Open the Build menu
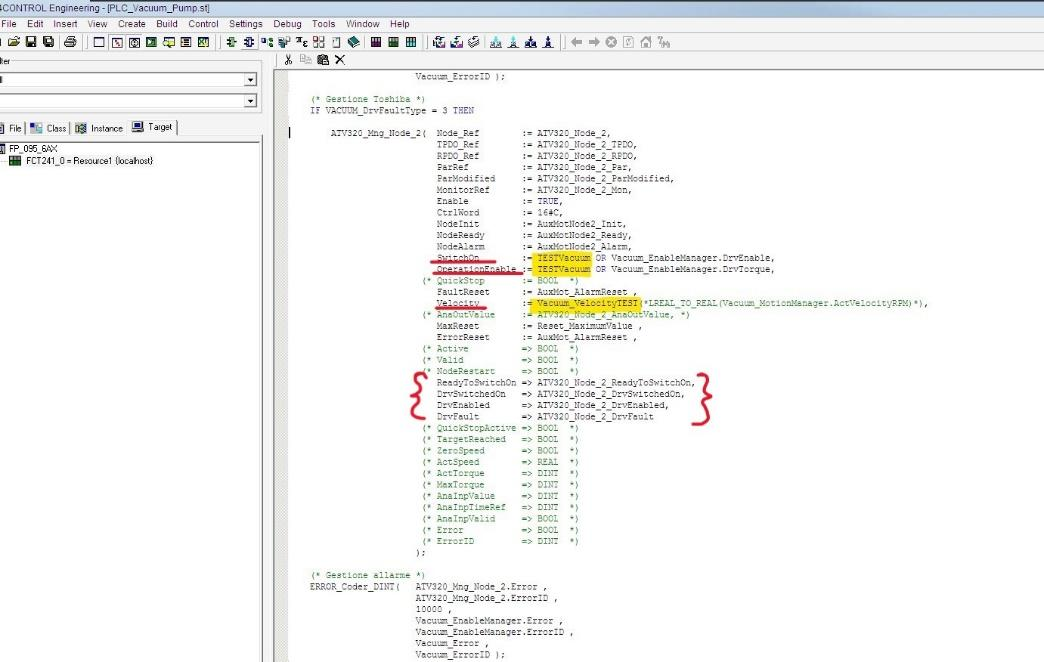Image resolution: width=1044 pixels, height=662 pixels. click(x=166, y=24)
